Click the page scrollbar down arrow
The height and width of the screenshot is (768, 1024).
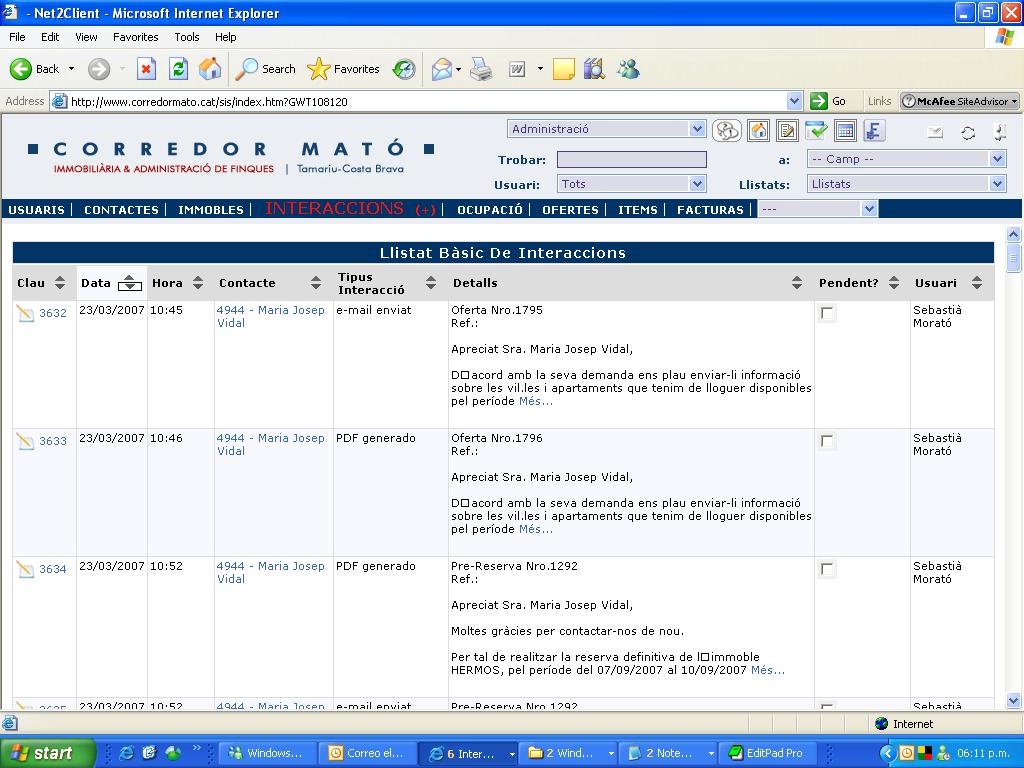(x=1013, y=701)
